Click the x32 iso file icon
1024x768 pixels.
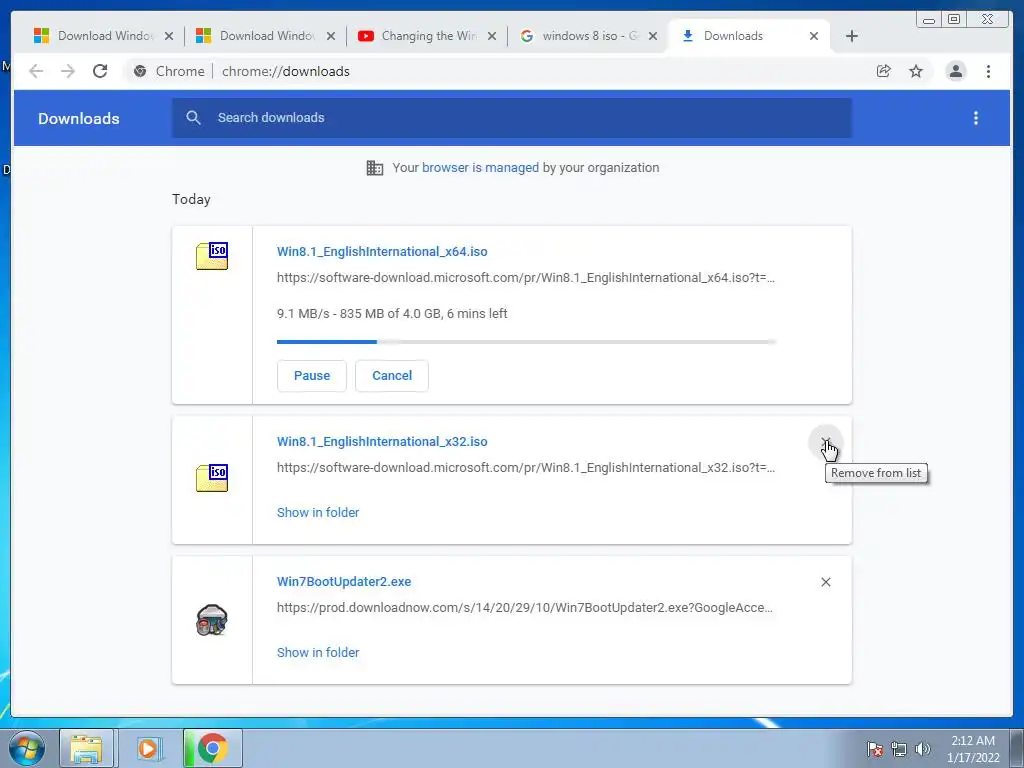[212, 478]
